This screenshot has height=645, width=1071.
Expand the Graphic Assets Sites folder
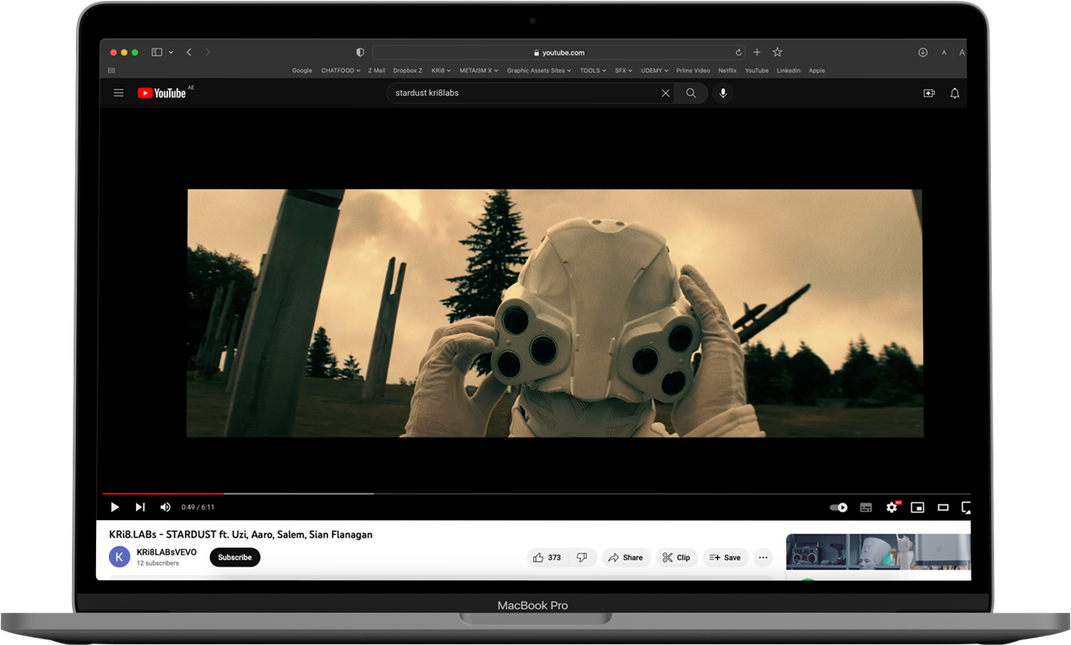[x=540, y=71]
